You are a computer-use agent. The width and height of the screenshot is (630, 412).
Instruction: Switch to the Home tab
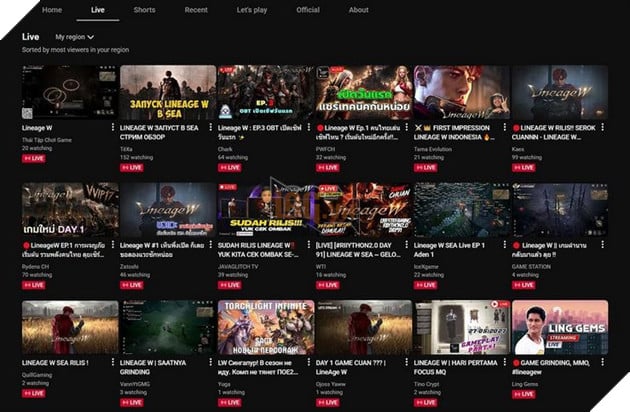tap(52, 10)
